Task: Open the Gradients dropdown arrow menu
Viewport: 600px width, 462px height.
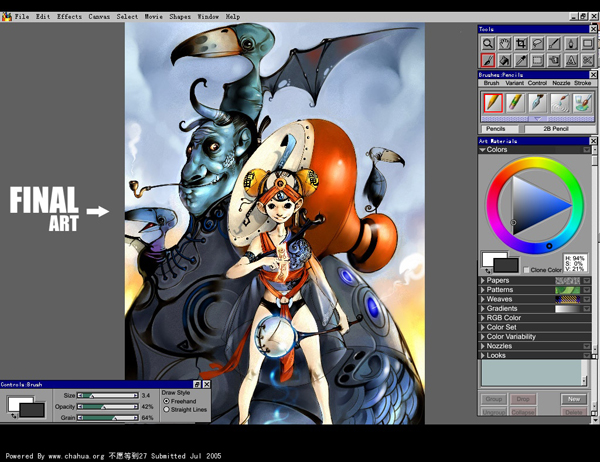Action: click(x=587, y=309)
